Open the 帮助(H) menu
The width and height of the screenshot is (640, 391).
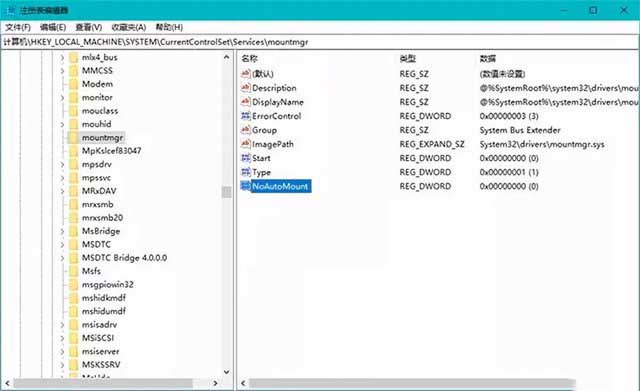tap(169, 27)
